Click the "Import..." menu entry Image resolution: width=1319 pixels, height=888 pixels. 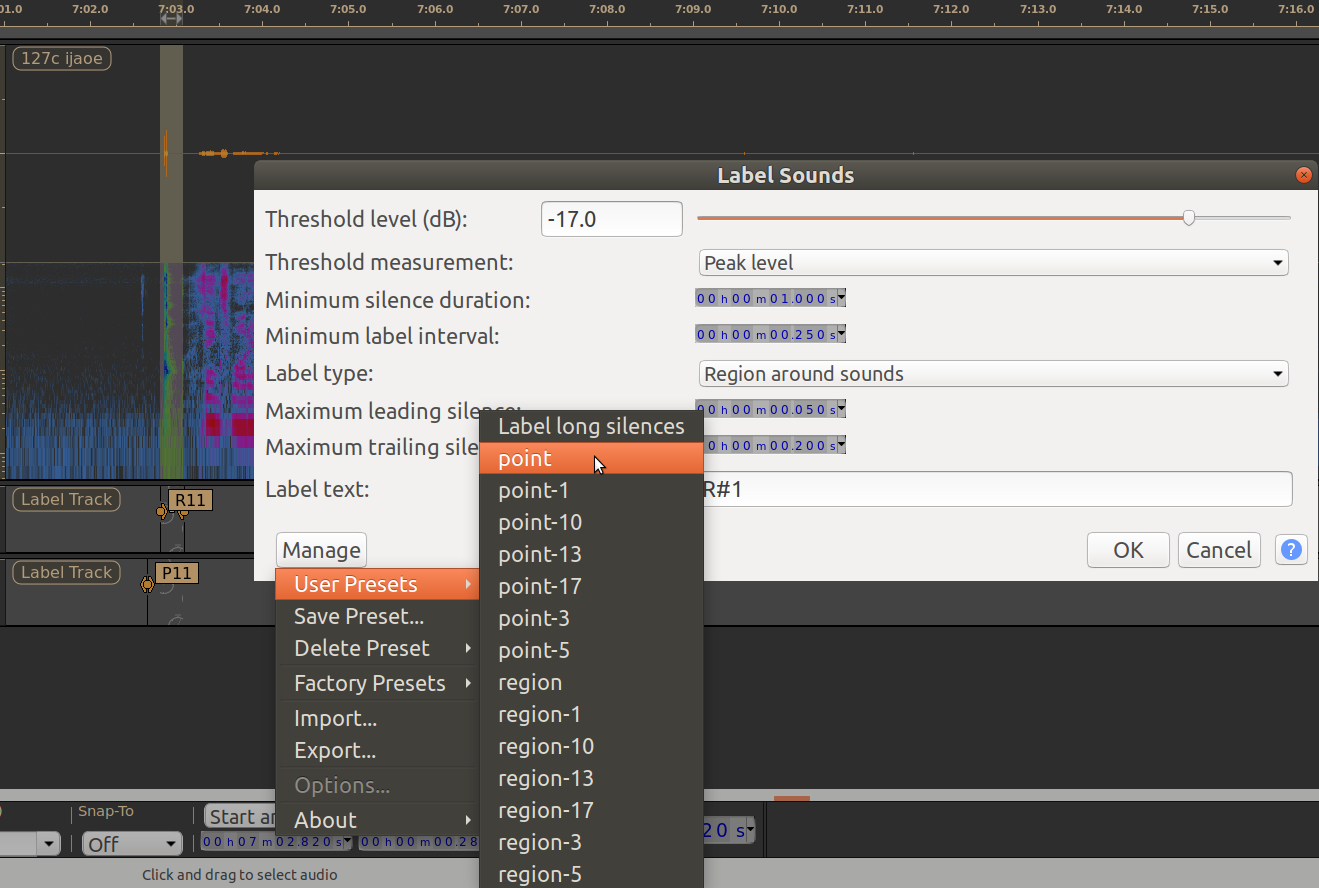pyautogui.click(x=335, y=718)
